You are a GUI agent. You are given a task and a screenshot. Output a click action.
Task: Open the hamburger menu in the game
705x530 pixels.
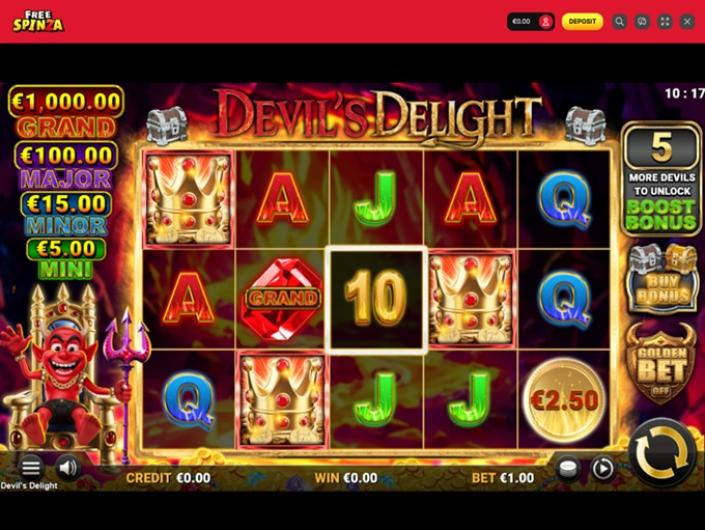tap(31, 467)
